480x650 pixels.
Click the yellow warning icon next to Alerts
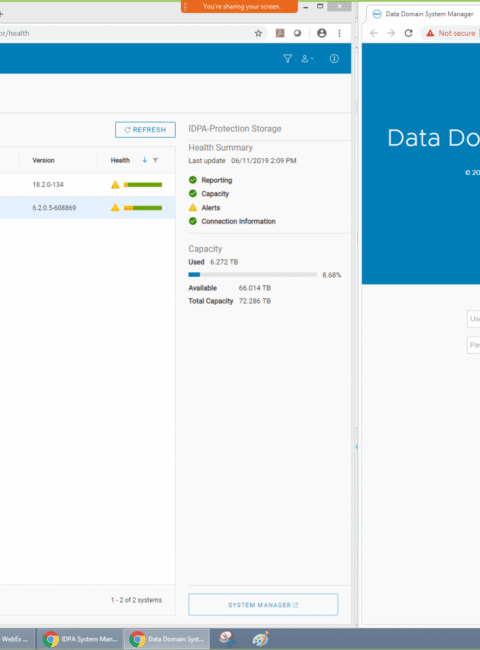[193, 208]
